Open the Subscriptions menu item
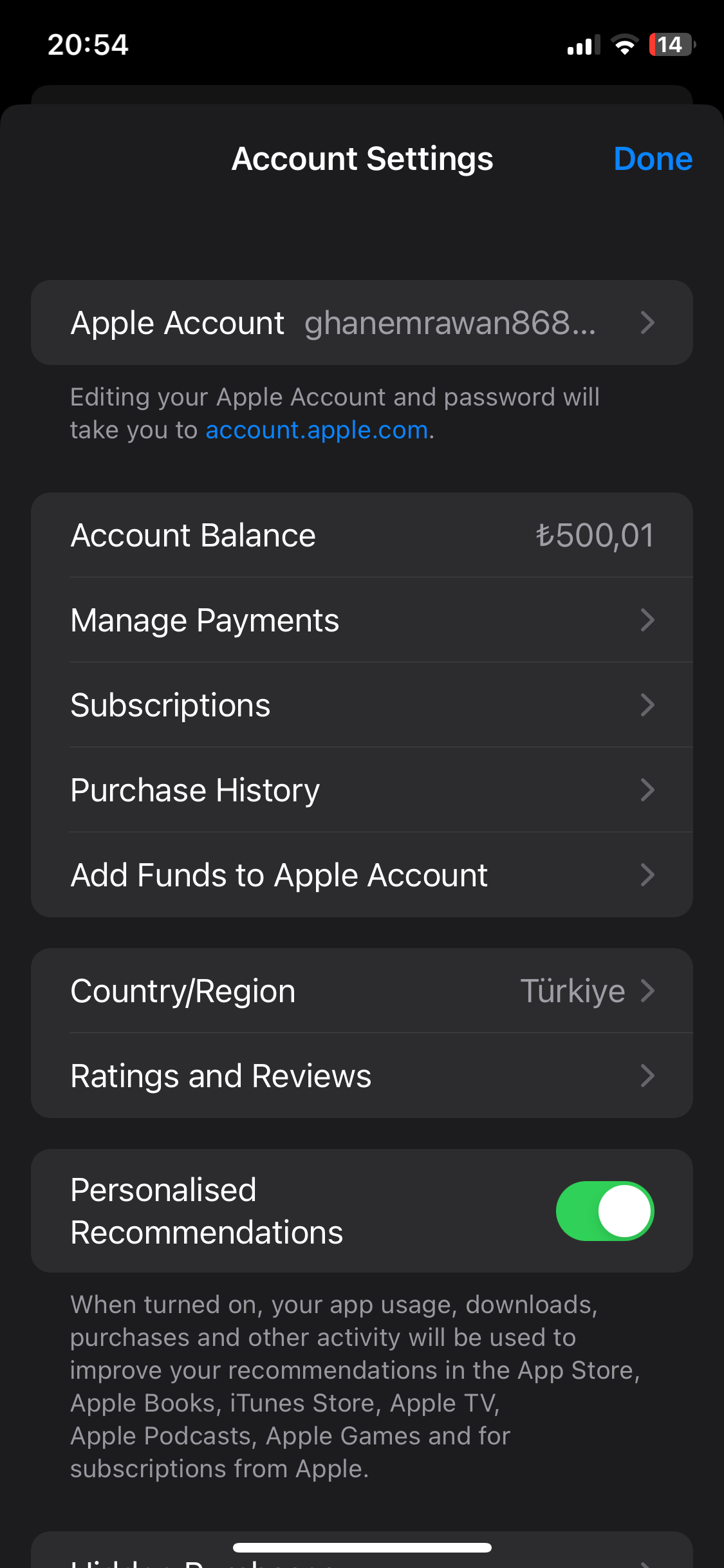The width and height of the screenshot is (724, 1568). pos(171,705)
